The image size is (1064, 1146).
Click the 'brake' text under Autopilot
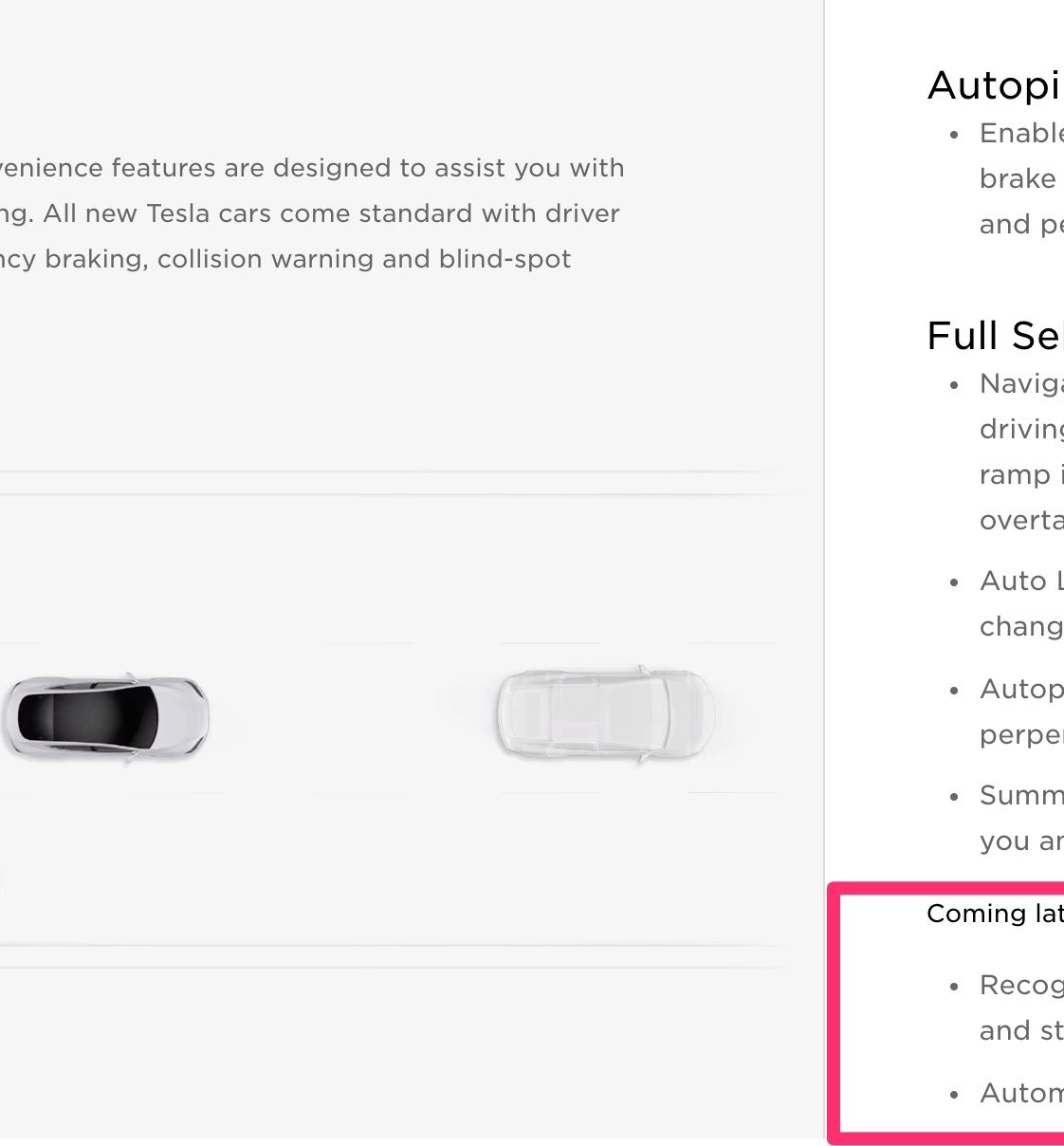pyautogui.click(x=1018, y=178)
